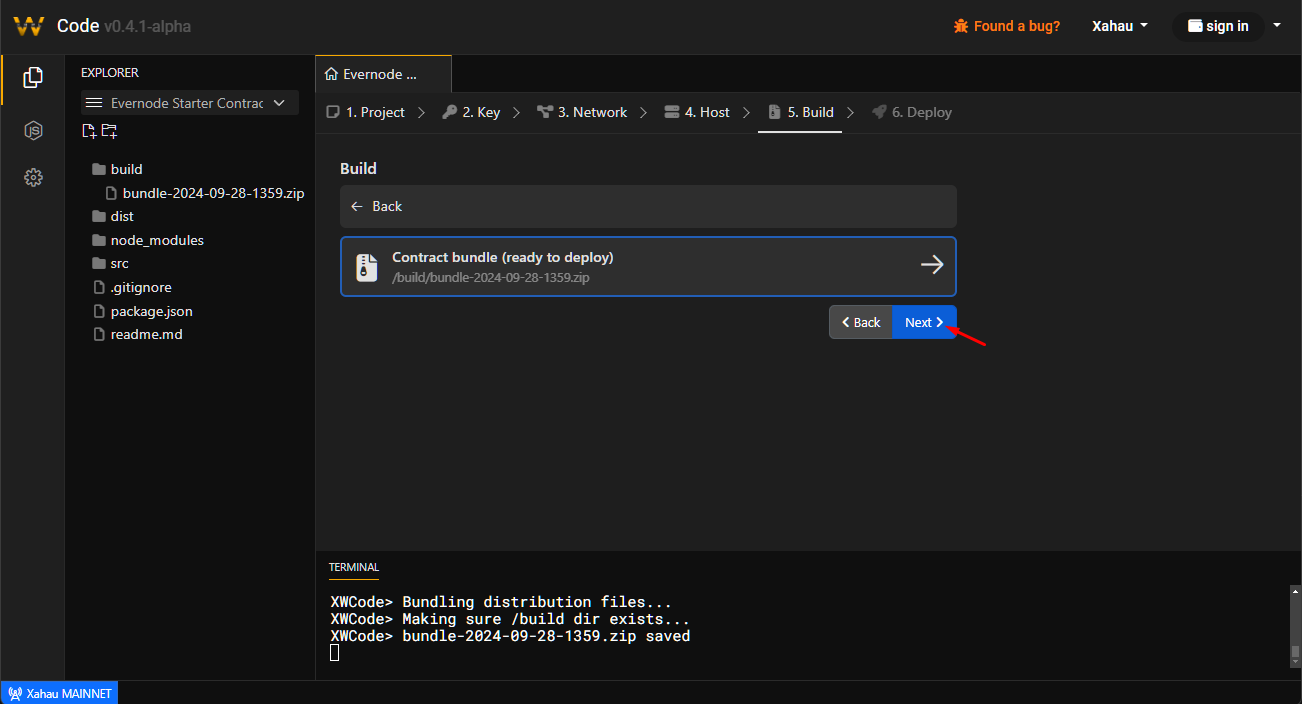Click the EXPLORER panel heading

click(110, 73)
